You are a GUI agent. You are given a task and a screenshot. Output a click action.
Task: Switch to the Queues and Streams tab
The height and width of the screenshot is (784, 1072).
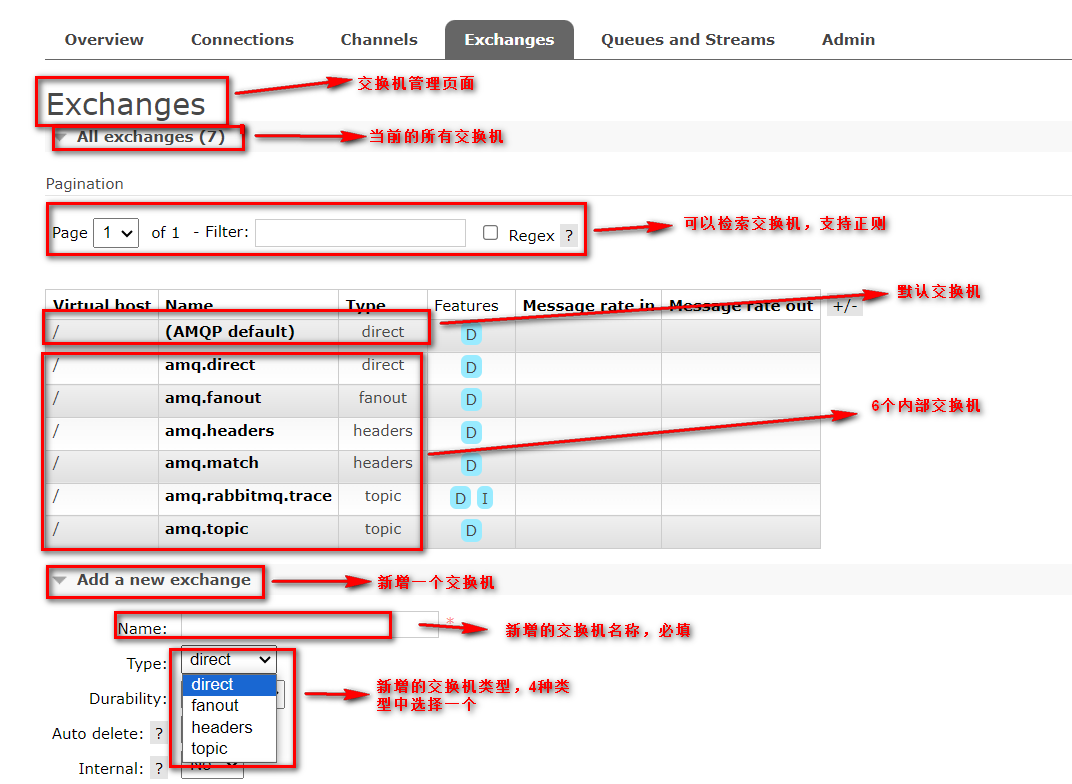687,40
